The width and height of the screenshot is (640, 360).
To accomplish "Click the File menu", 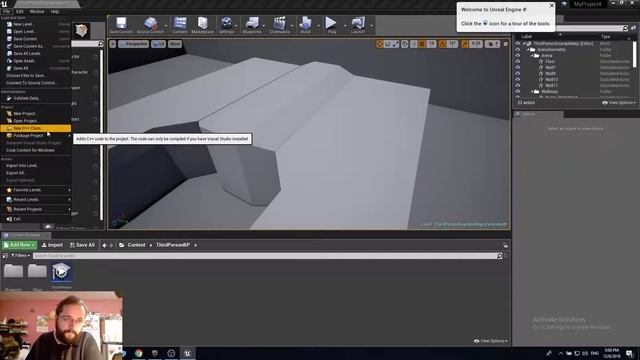I will (7, 11).
